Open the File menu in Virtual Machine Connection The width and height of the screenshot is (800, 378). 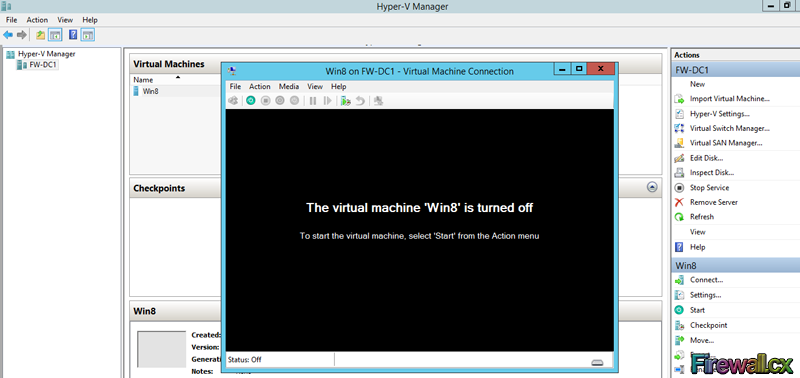click(235, 87)
